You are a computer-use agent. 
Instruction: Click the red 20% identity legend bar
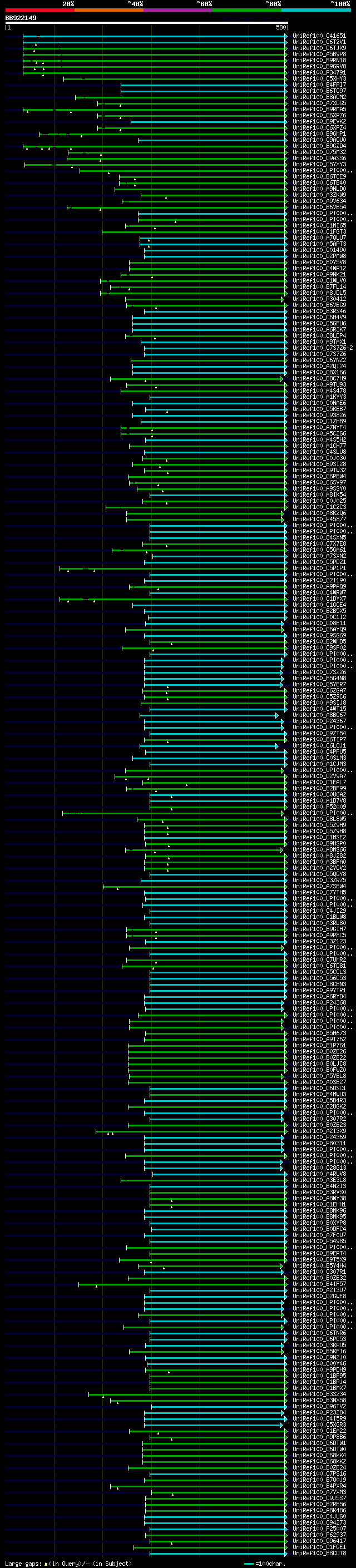click(39, 10)
